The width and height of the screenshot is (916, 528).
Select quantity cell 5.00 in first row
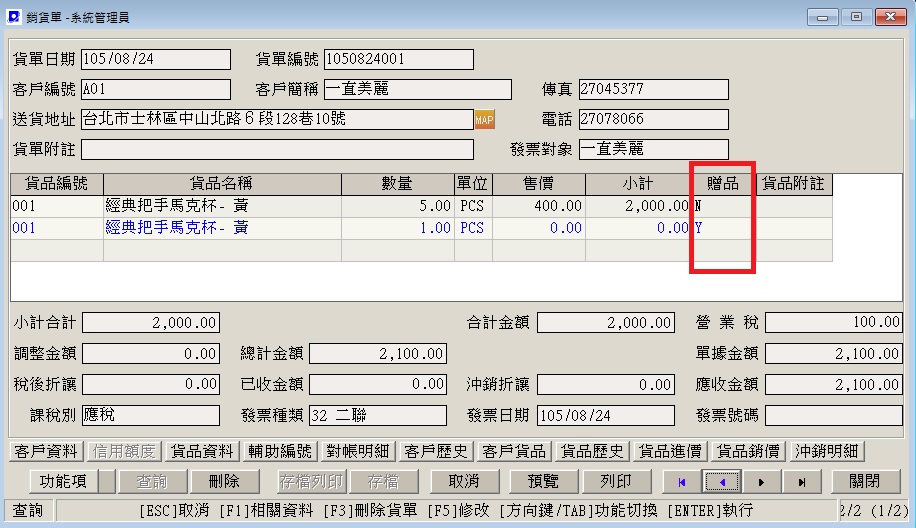(x=398, y=206)
